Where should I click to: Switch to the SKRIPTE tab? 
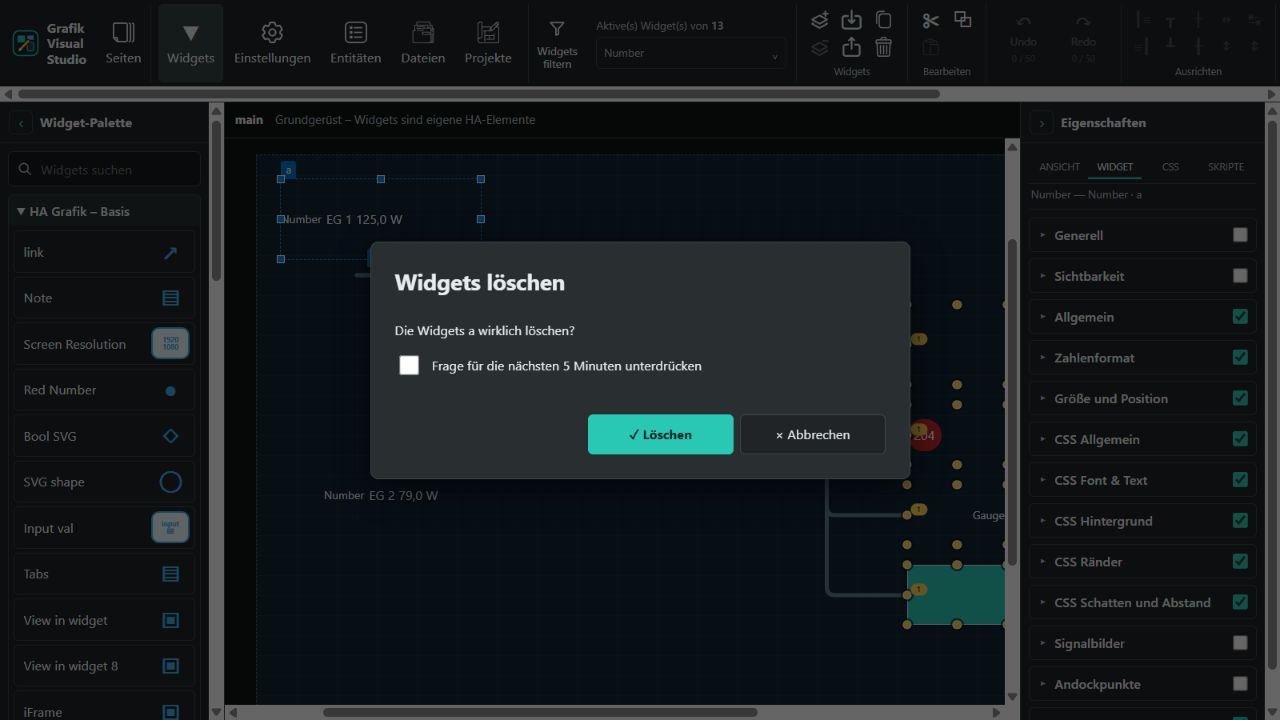(1226, 167)
